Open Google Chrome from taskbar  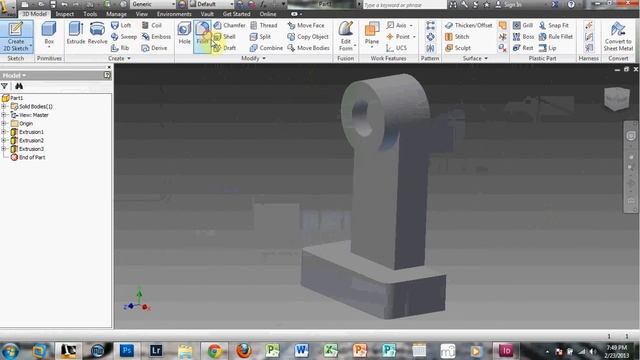pyautogui.click(x=214, y=351)
